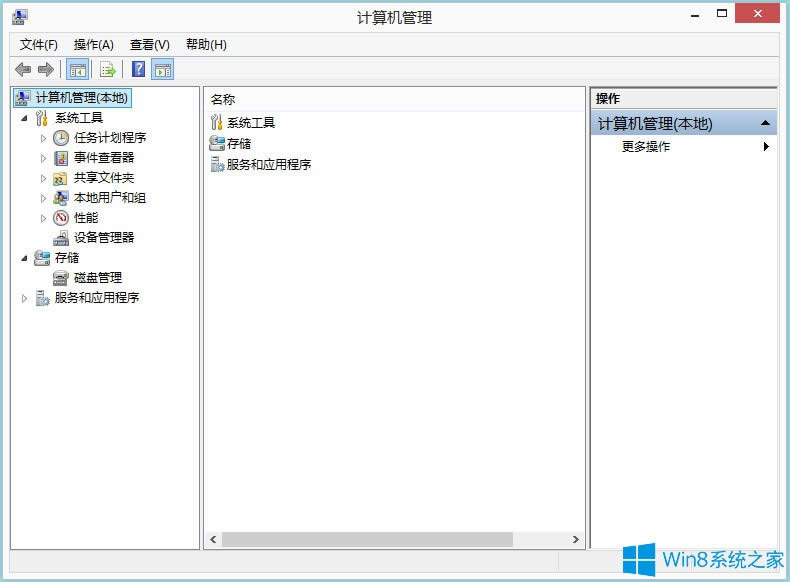Open the 查看(V) menu

tap(149, 44)
